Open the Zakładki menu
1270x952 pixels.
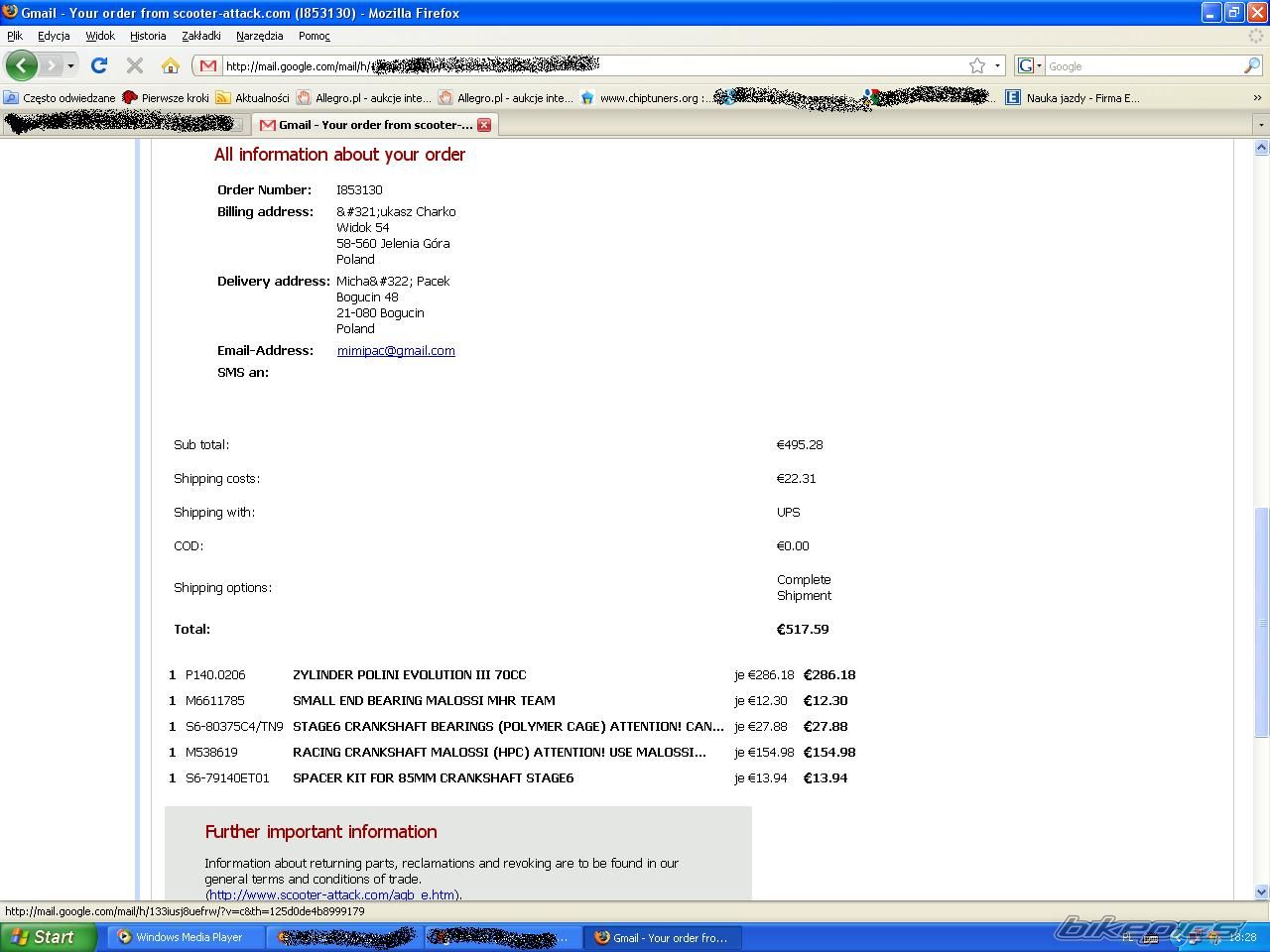(201, 36)
